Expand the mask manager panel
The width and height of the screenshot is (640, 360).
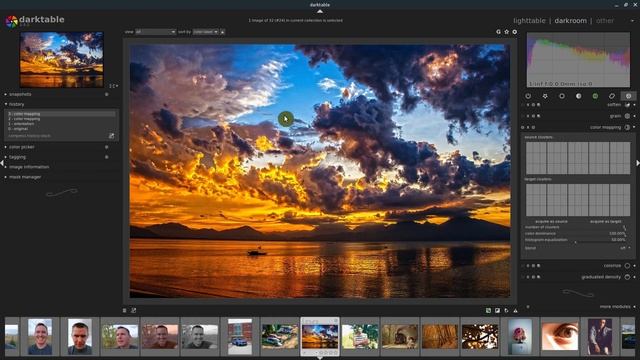[25, 177]
